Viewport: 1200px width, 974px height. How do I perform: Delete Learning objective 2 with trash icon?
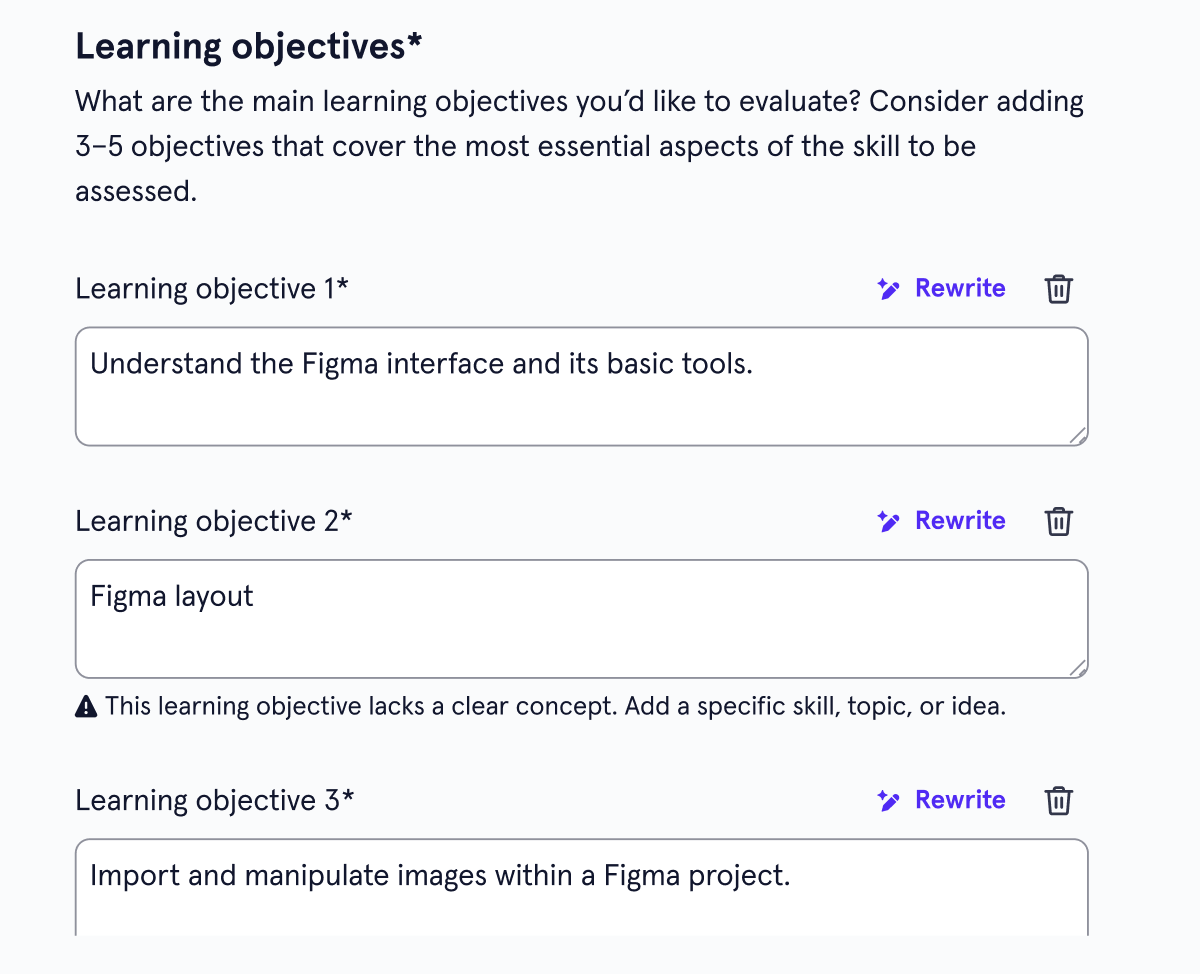[1059, 522]
